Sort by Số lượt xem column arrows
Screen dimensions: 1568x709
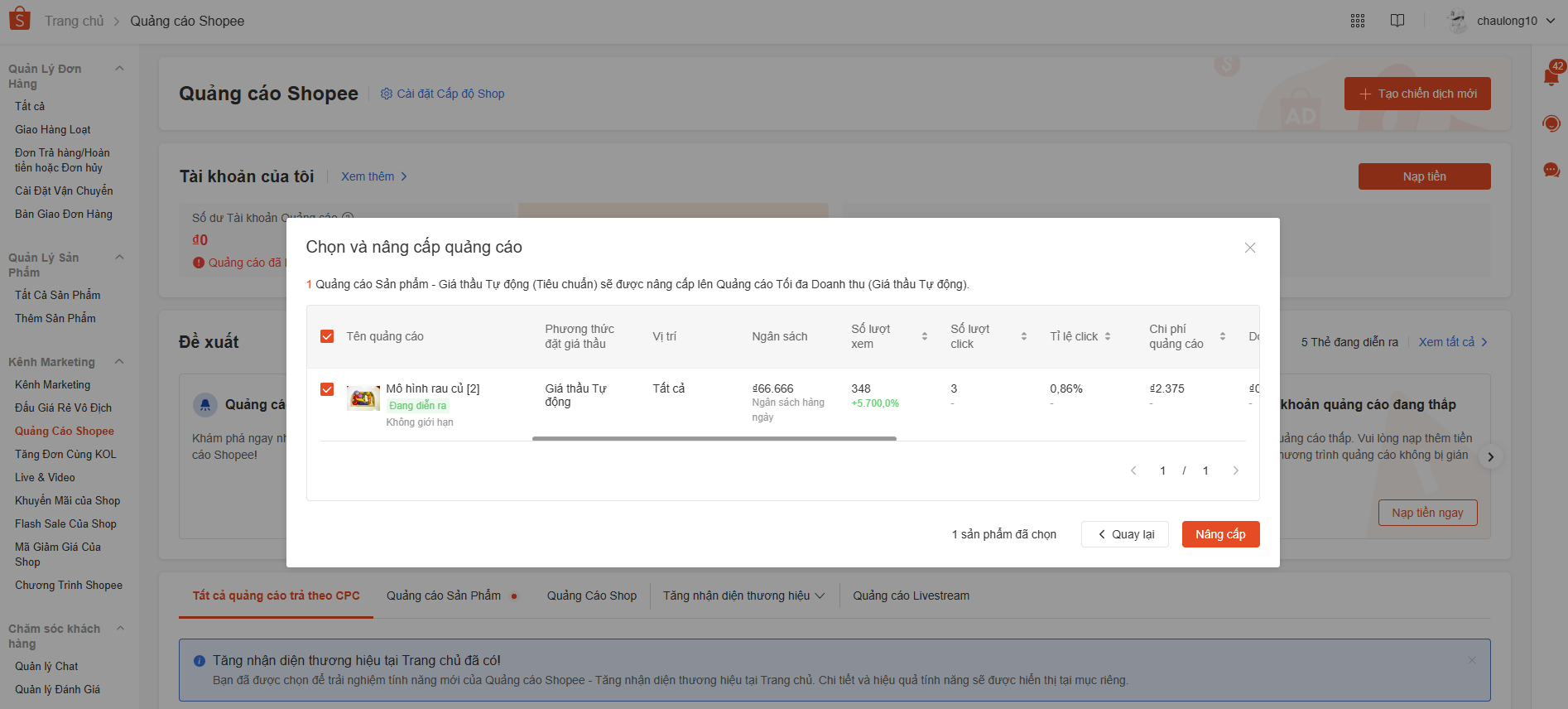[925, 336]
